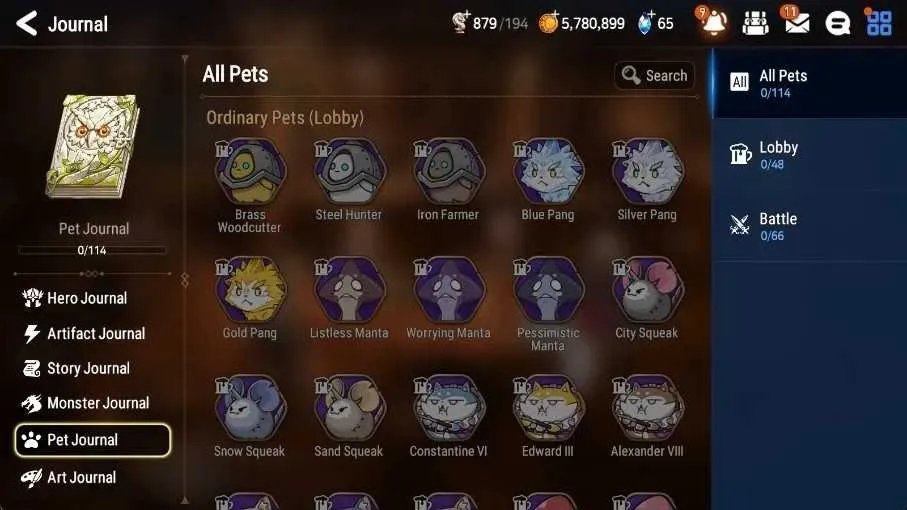Open the mailbox envelope icon
Viewport: 907px width, 510px height.
click(x=797, y=23)
